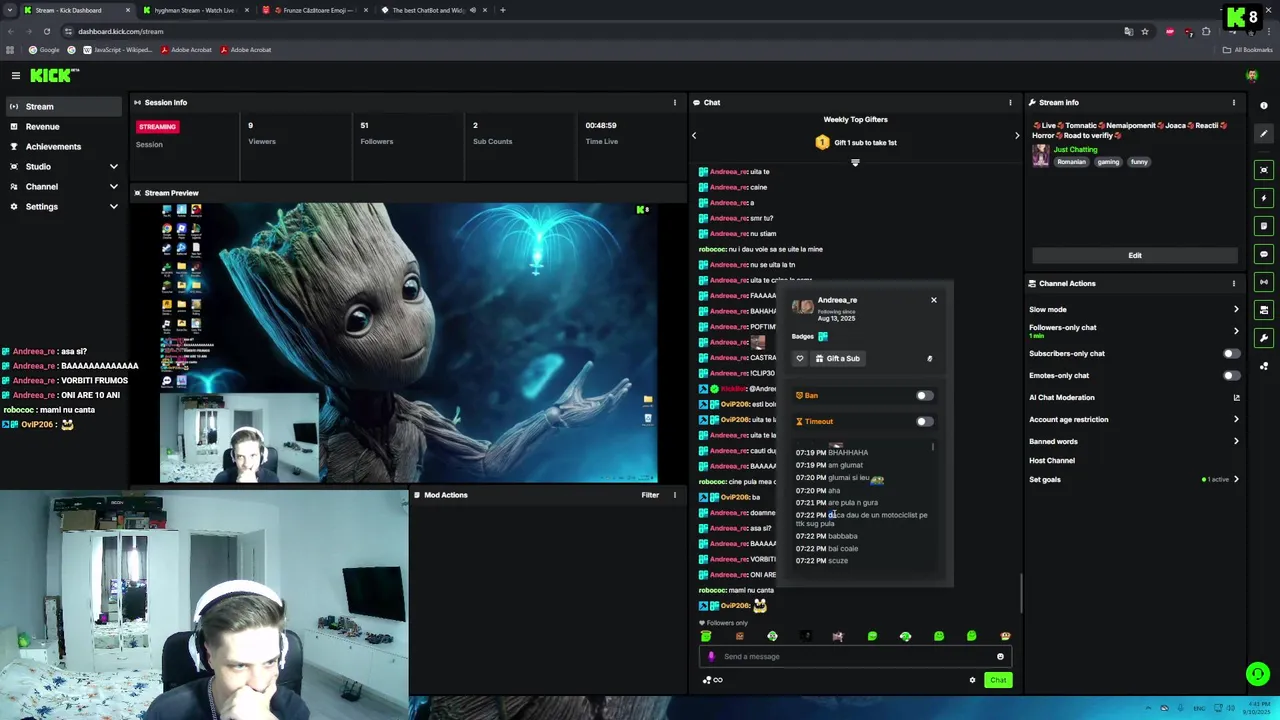Select the Romanian tag

(x=1071, y=162)
